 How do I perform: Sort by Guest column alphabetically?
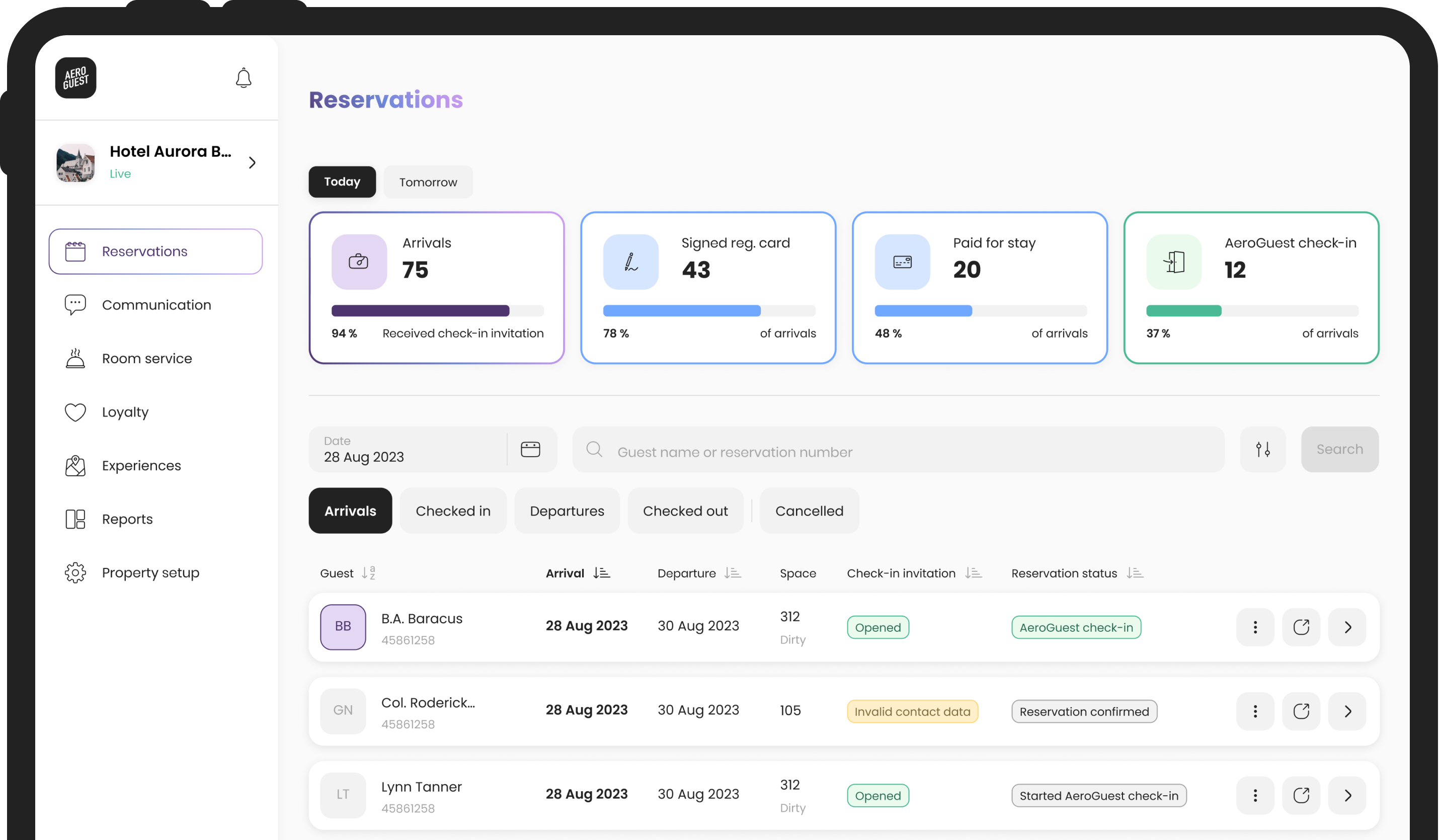[x=368, y=573]
